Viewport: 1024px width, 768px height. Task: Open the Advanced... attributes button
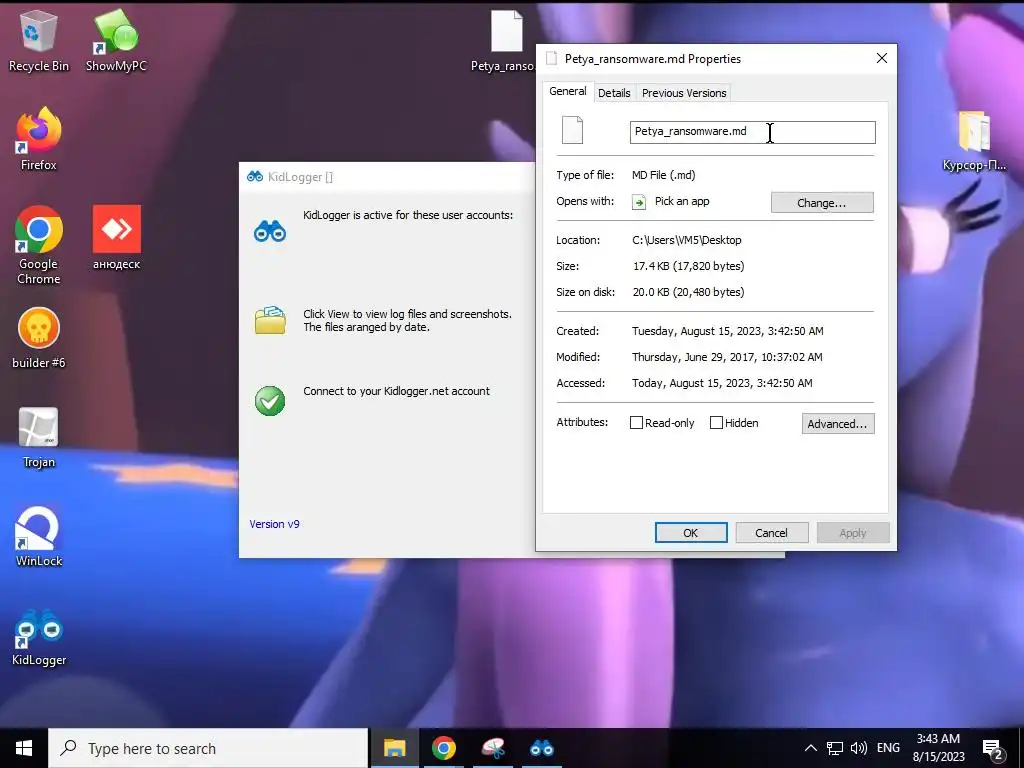tap(837, 424)
